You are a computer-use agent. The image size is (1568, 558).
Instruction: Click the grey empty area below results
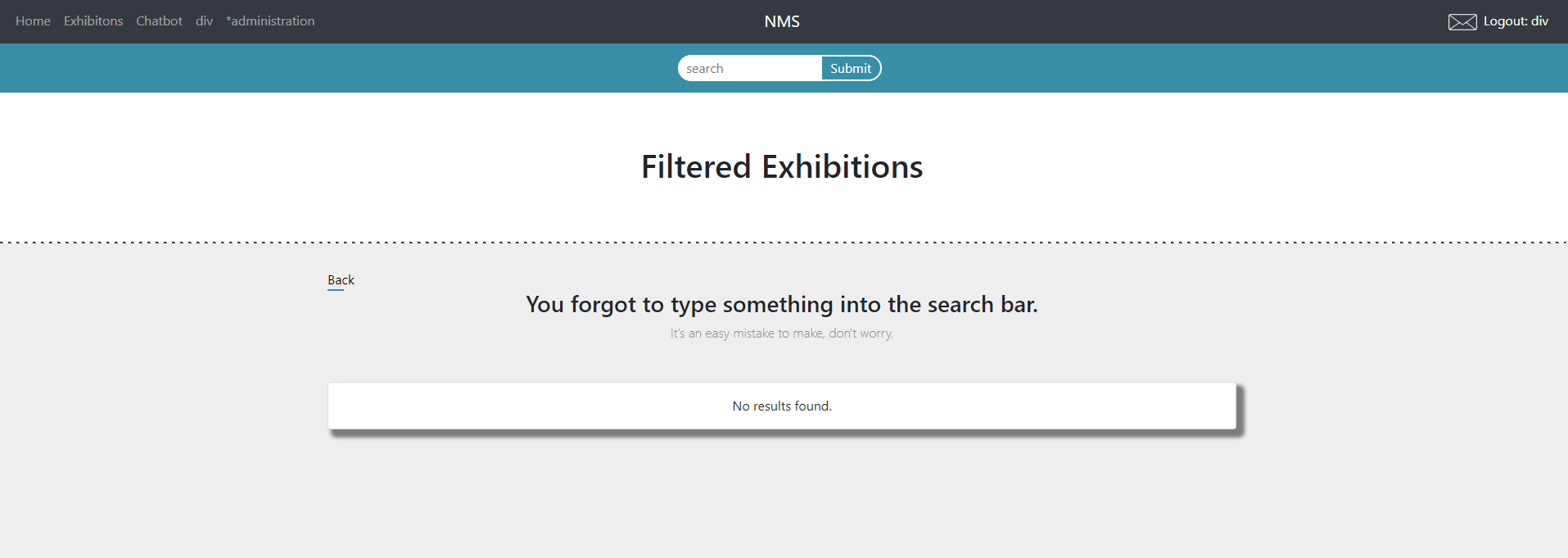[782, 500]
